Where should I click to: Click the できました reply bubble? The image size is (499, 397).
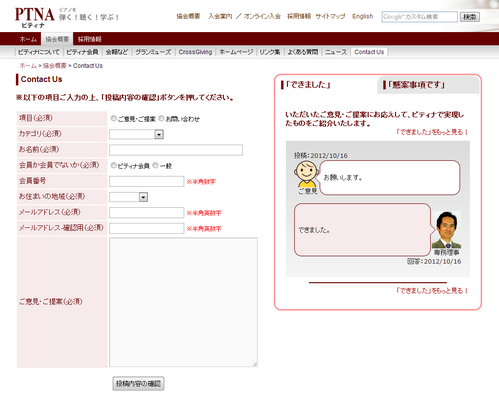[x=362, y=230]
